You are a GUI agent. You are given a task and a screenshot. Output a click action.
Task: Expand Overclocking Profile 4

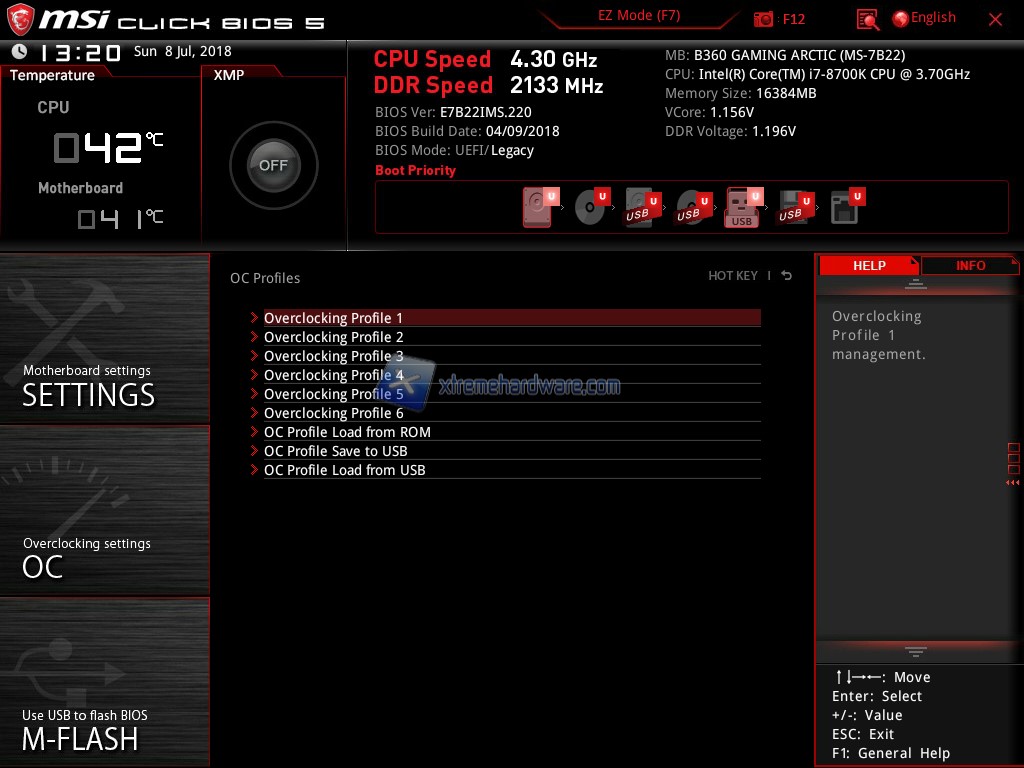(x=333, y=375)
